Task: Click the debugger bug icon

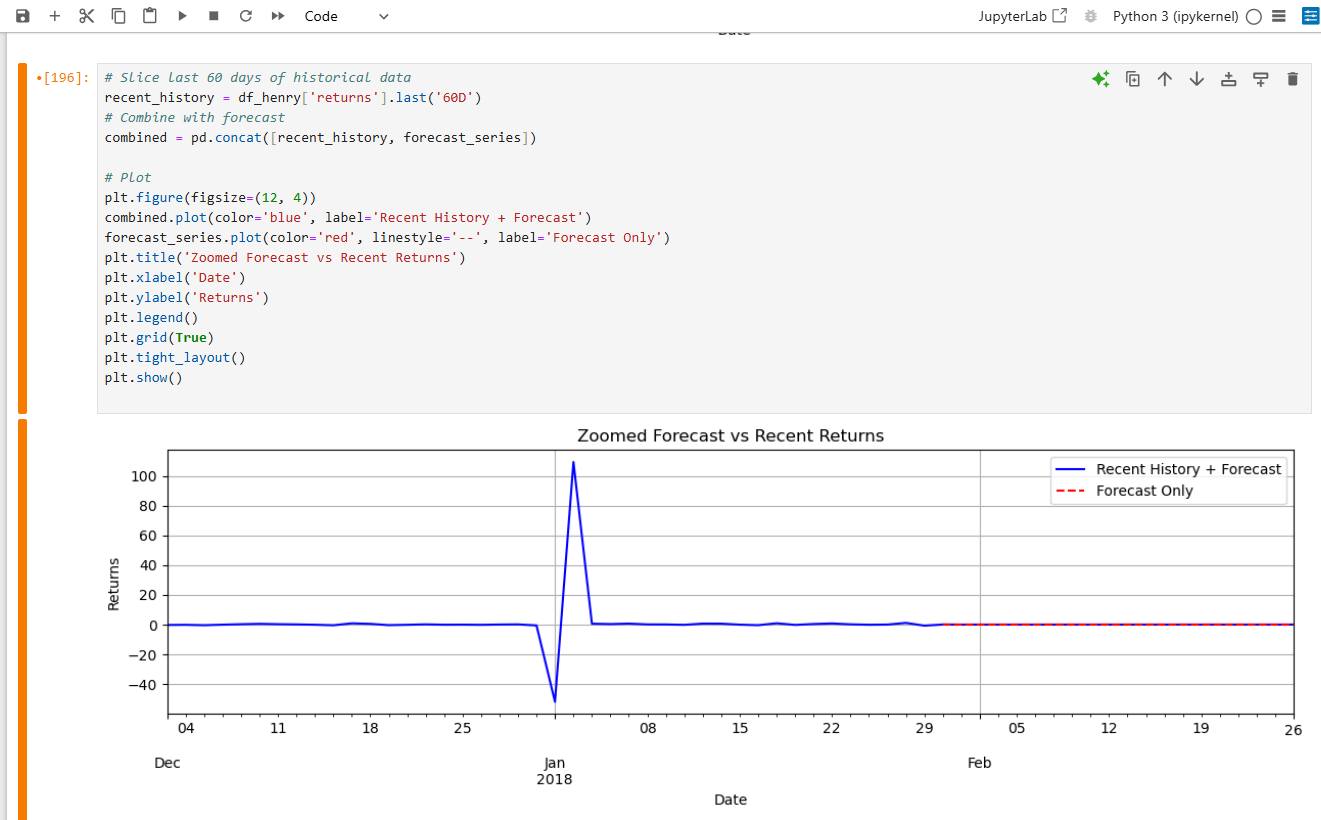Action: point(1091,16)
